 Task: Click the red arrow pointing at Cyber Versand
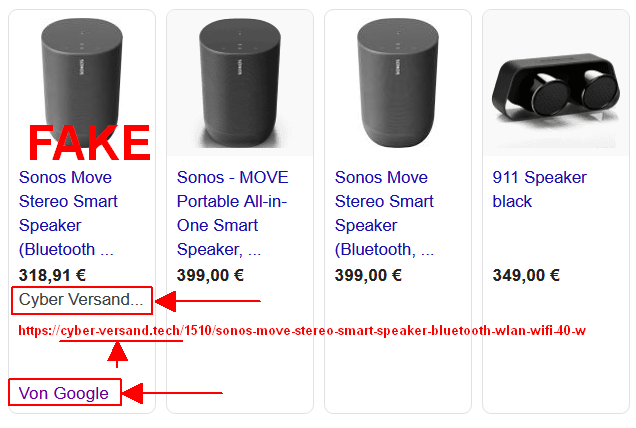pos(208,301)
